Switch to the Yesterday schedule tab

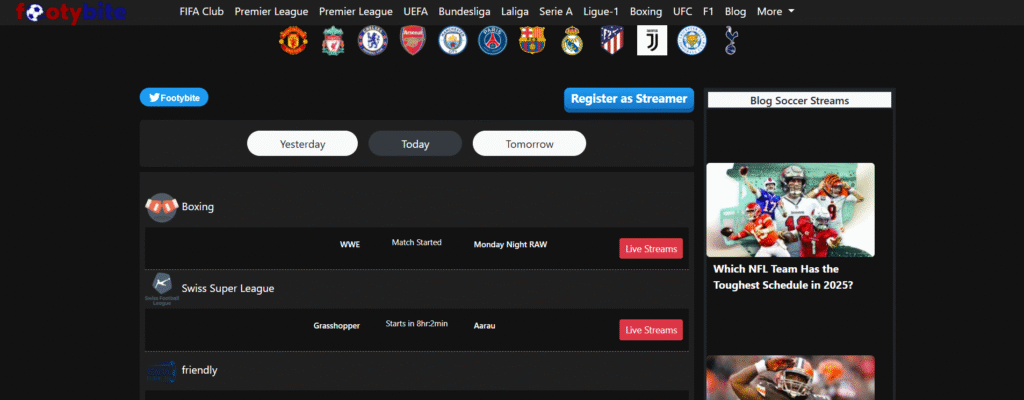coord(302,144)
